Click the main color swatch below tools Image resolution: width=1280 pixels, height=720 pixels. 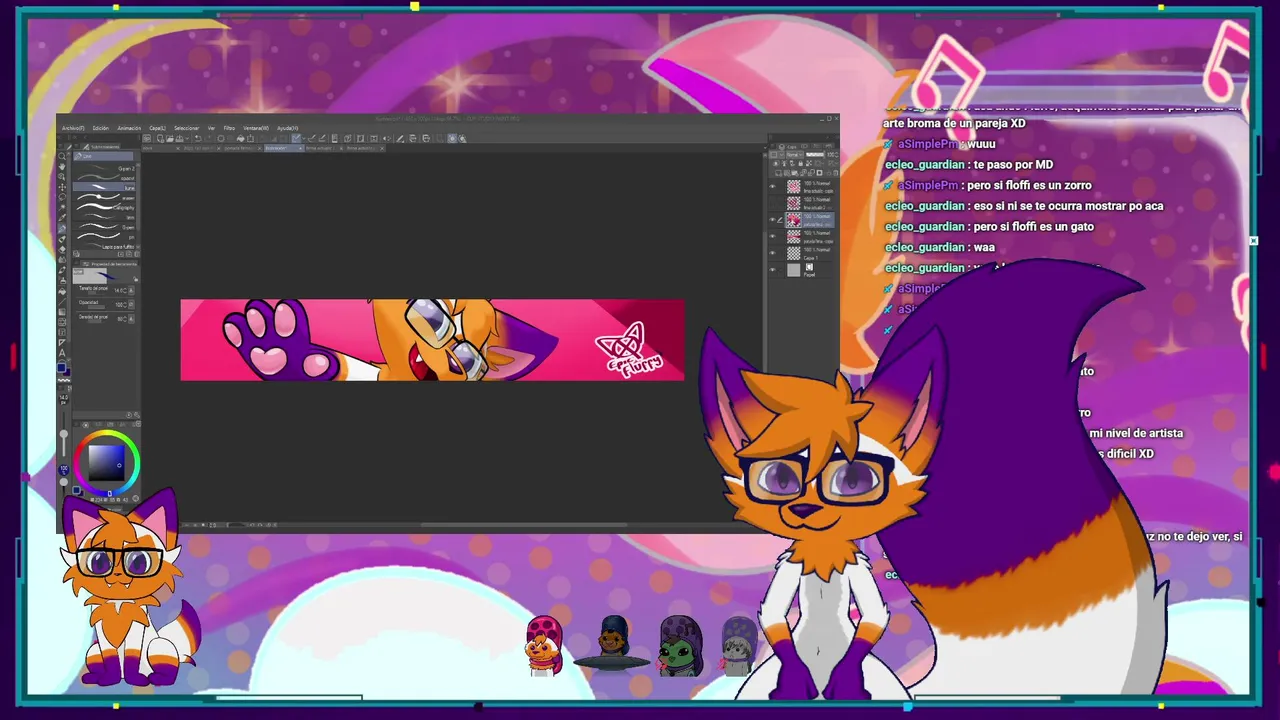click(61, 367)
